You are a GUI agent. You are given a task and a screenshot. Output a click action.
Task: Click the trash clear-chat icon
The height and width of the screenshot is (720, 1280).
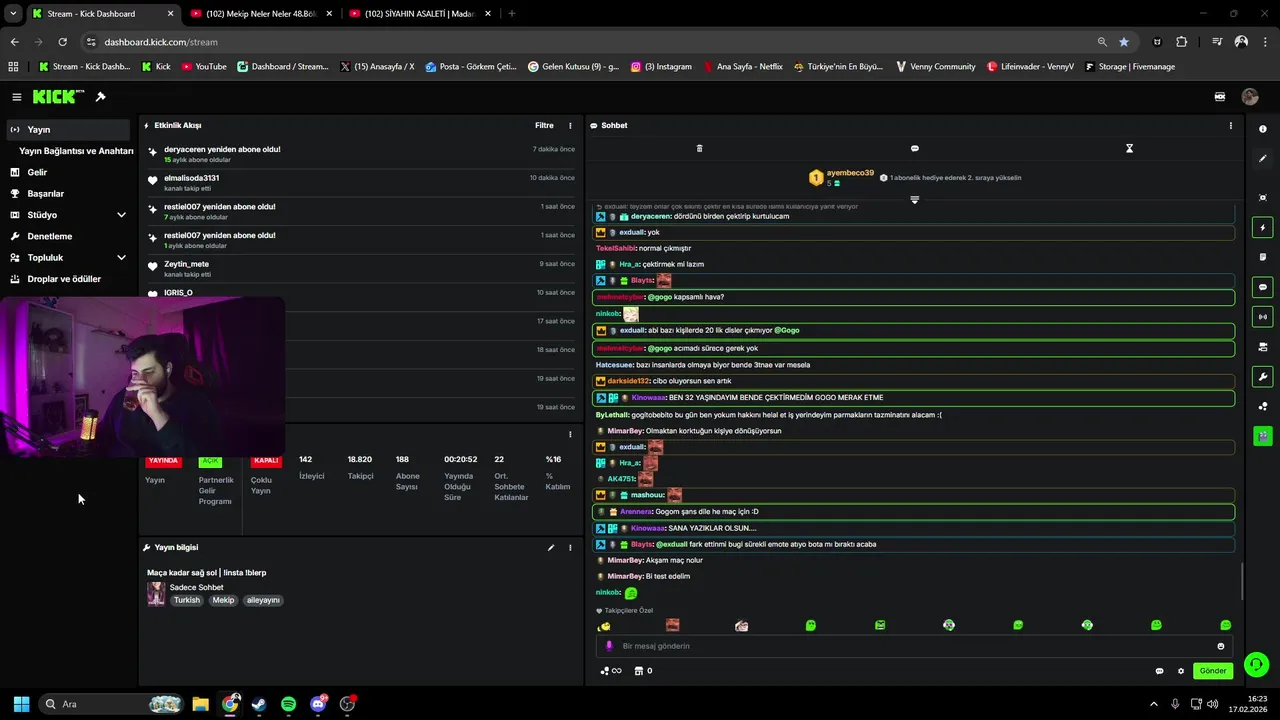(x=699, y=148)
